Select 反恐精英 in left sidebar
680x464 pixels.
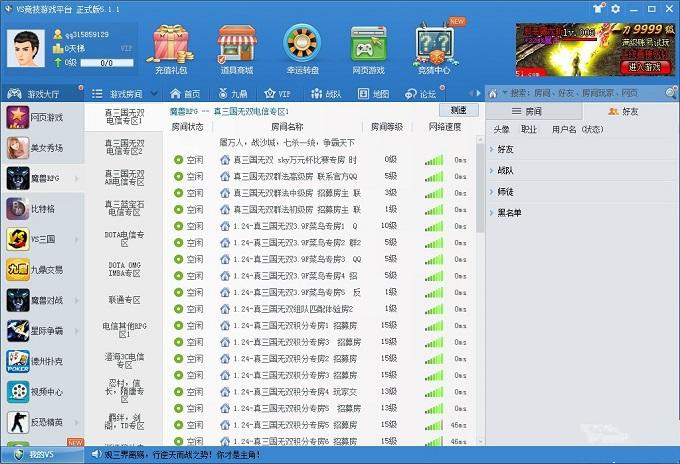coord(42,422)
